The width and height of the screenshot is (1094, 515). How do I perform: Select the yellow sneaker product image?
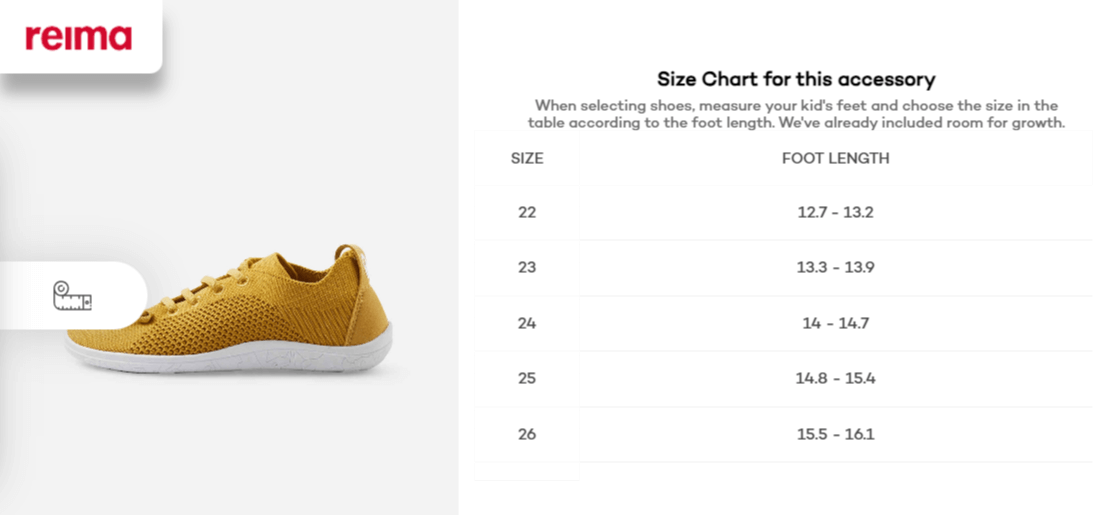pyautogui.click(x=229, y=308)
